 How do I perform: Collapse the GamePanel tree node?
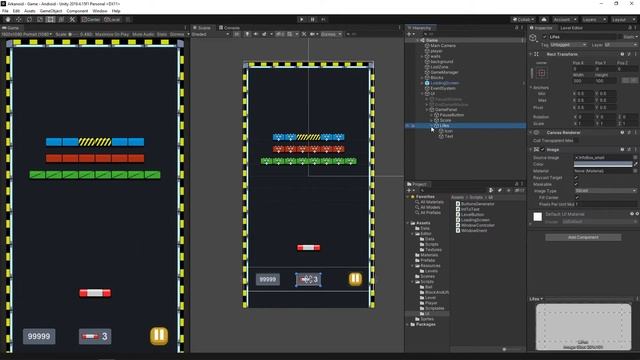(427, 109)
